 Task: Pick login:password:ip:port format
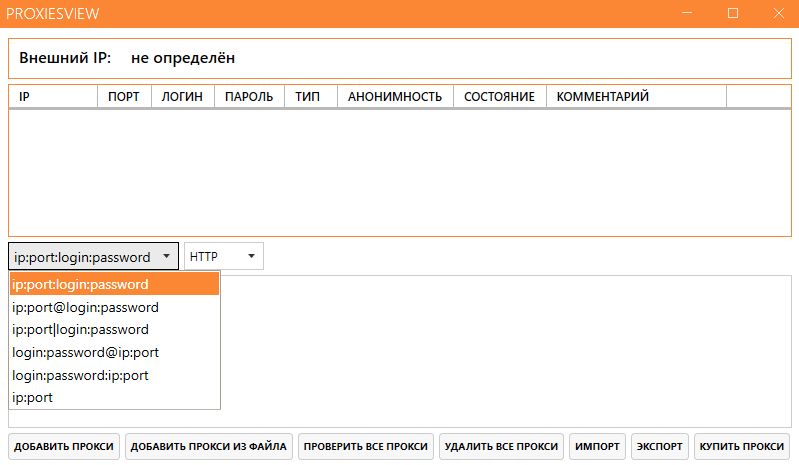tap(115, 375)
